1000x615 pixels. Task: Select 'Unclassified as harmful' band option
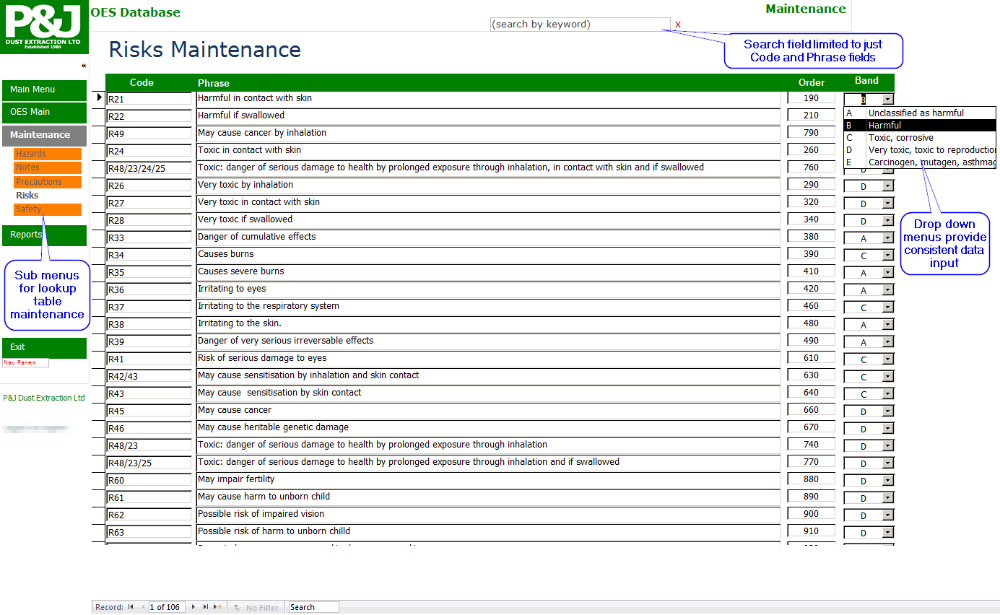(x=915, y=113)
